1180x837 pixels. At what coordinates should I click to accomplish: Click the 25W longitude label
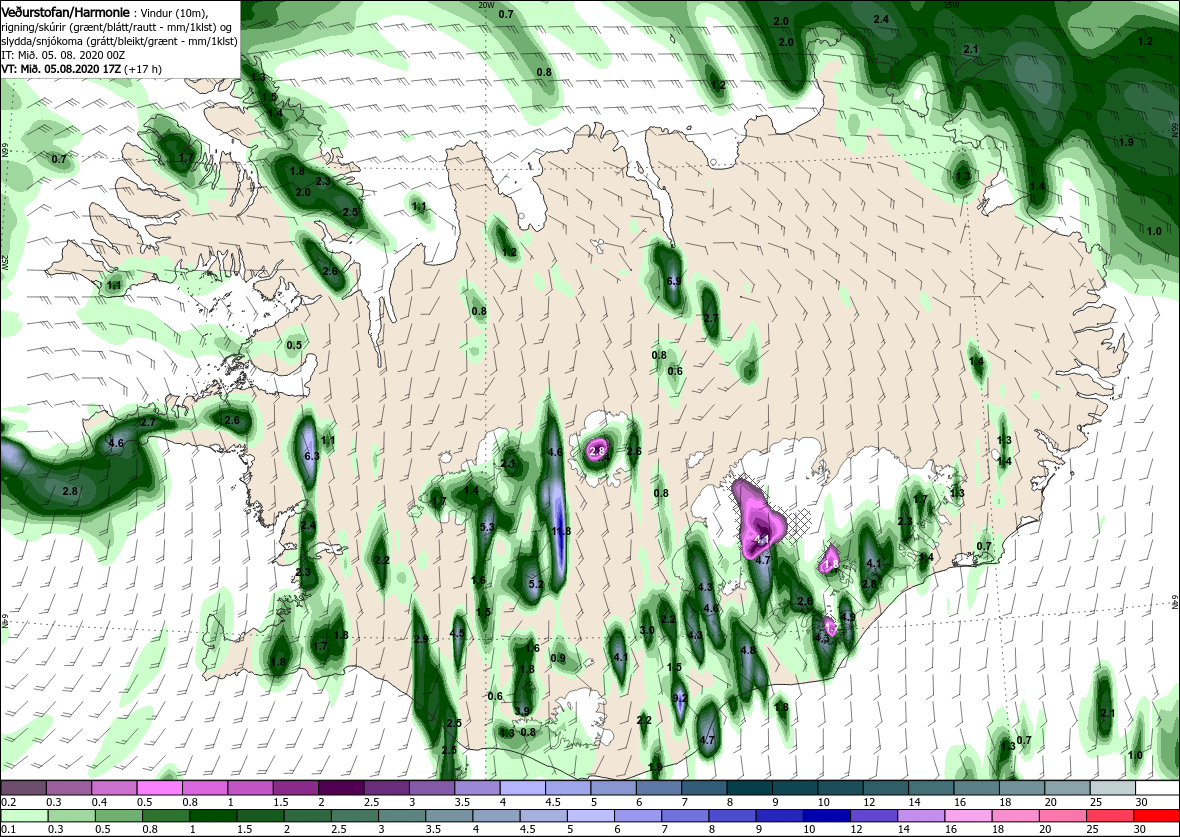coord(5,261)
